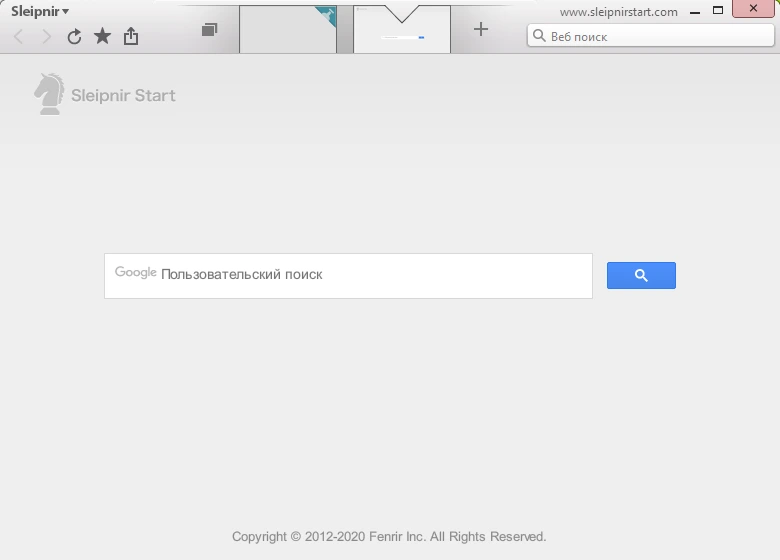
Task: Go back with the left arrow button
Action: pos(18,36)
